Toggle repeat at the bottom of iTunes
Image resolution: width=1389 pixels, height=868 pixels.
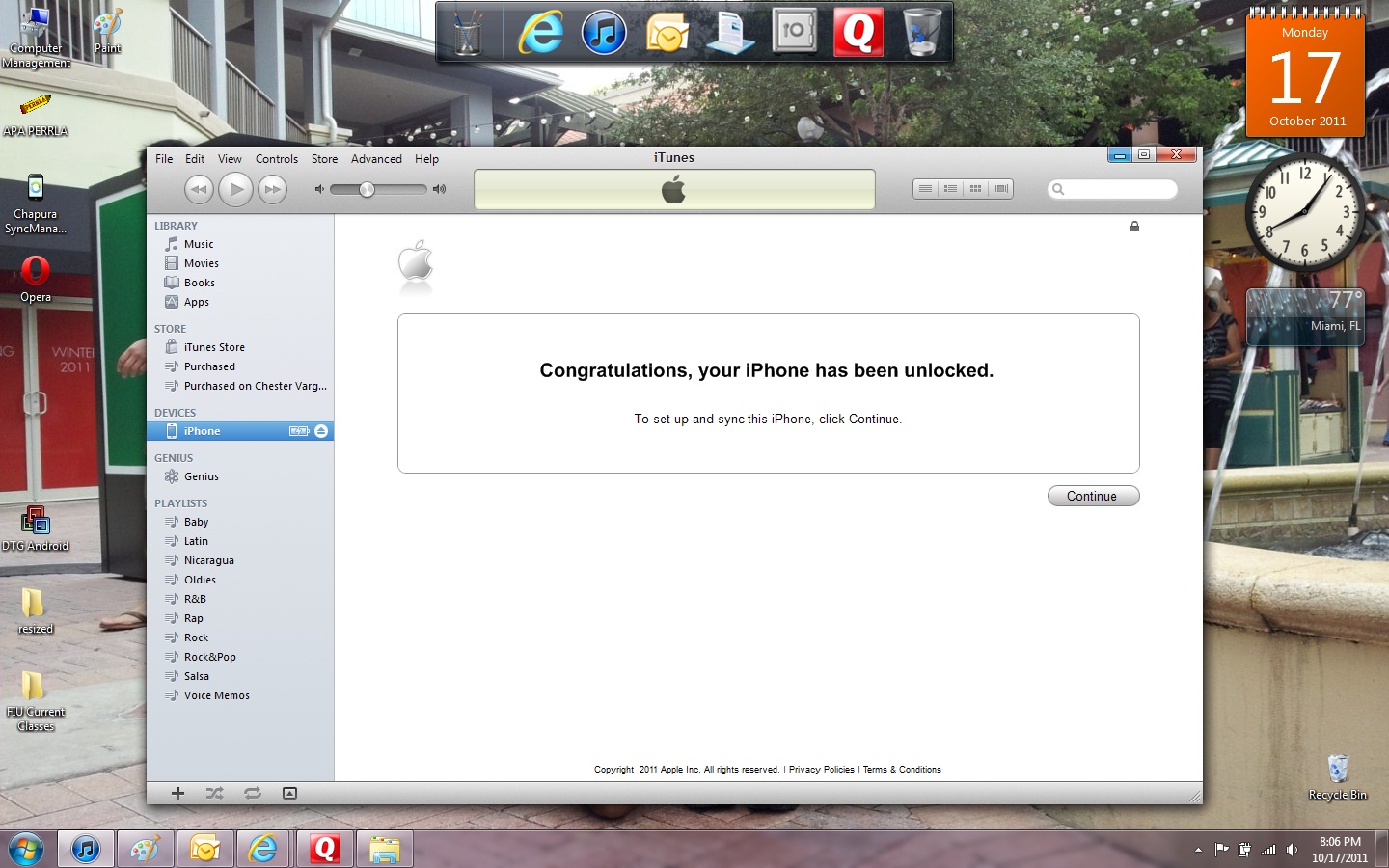(x=253, y=793)
